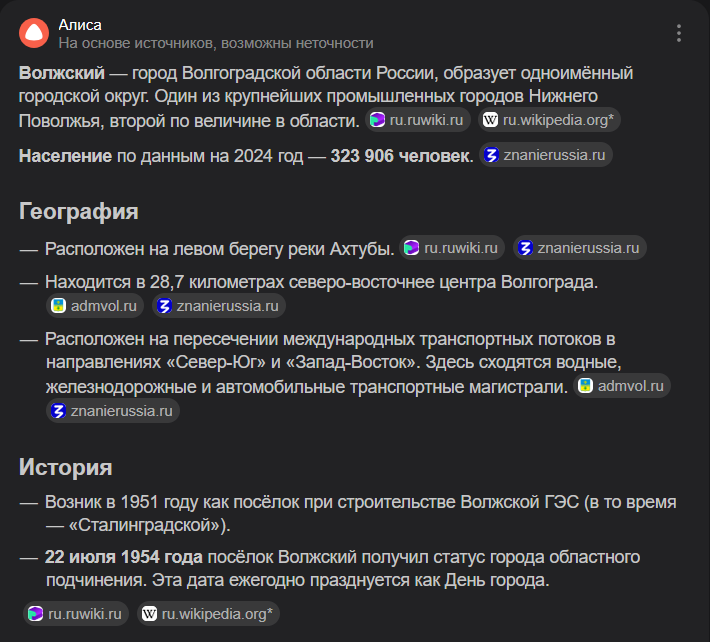Open ru.ruwiki.ru source in the intro paragraph
This screenshot has width=710, height=642.
click(417, 120)
